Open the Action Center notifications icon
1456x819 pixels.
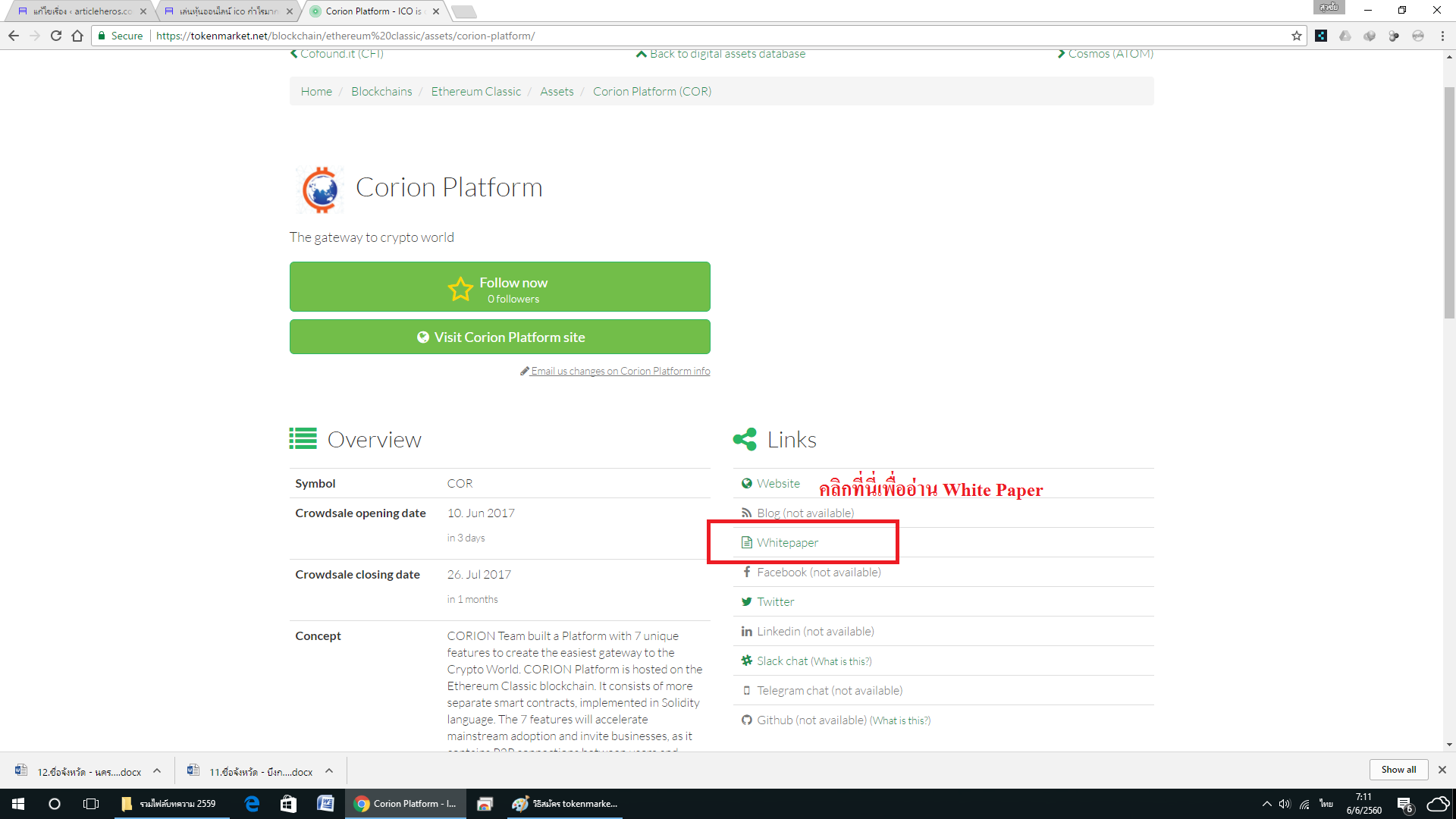[x=1405, y=805]
